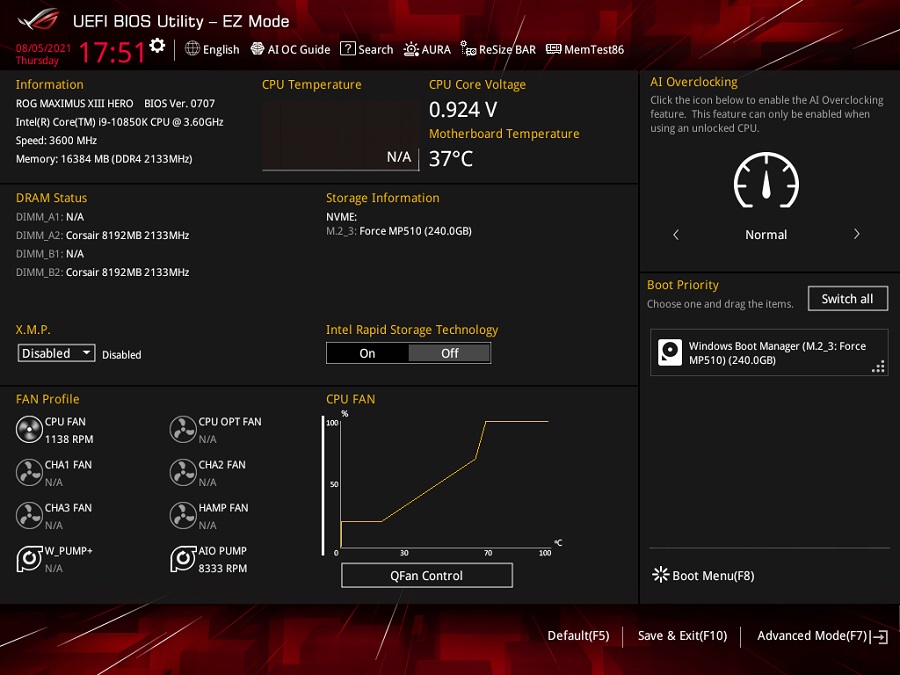Click the 17:51 clock time
This screenshot has width=900, height=675.
pos(112,52)
